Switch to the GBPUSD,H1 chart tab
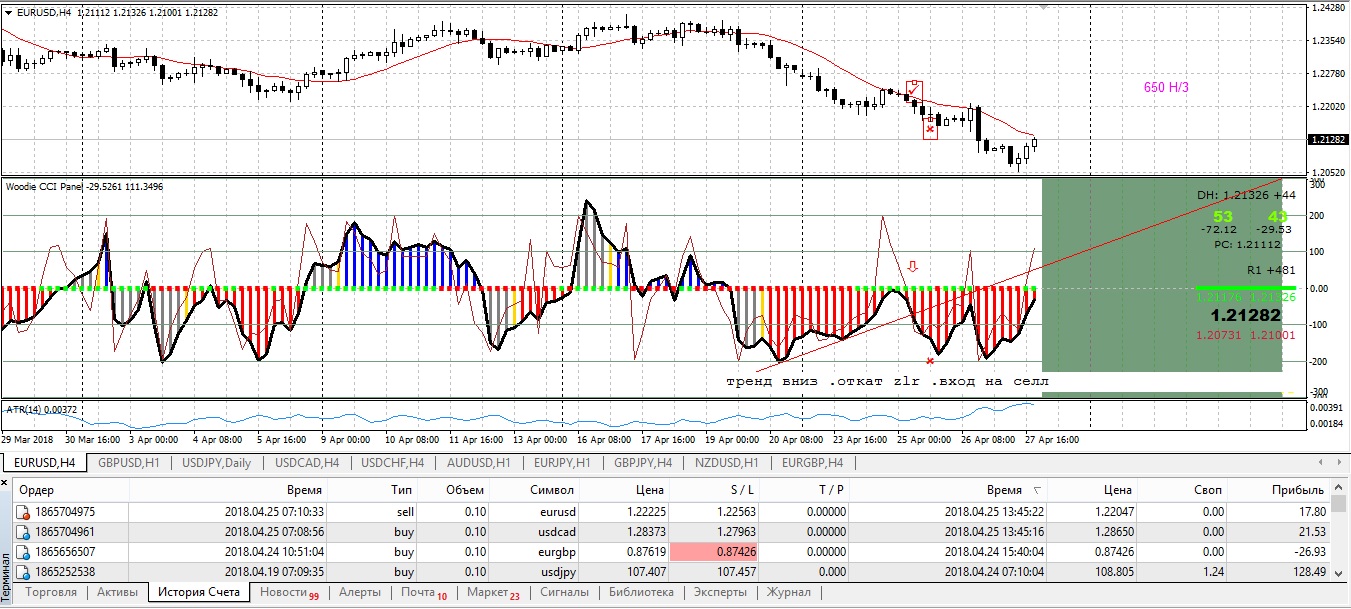 coord(127,462)
